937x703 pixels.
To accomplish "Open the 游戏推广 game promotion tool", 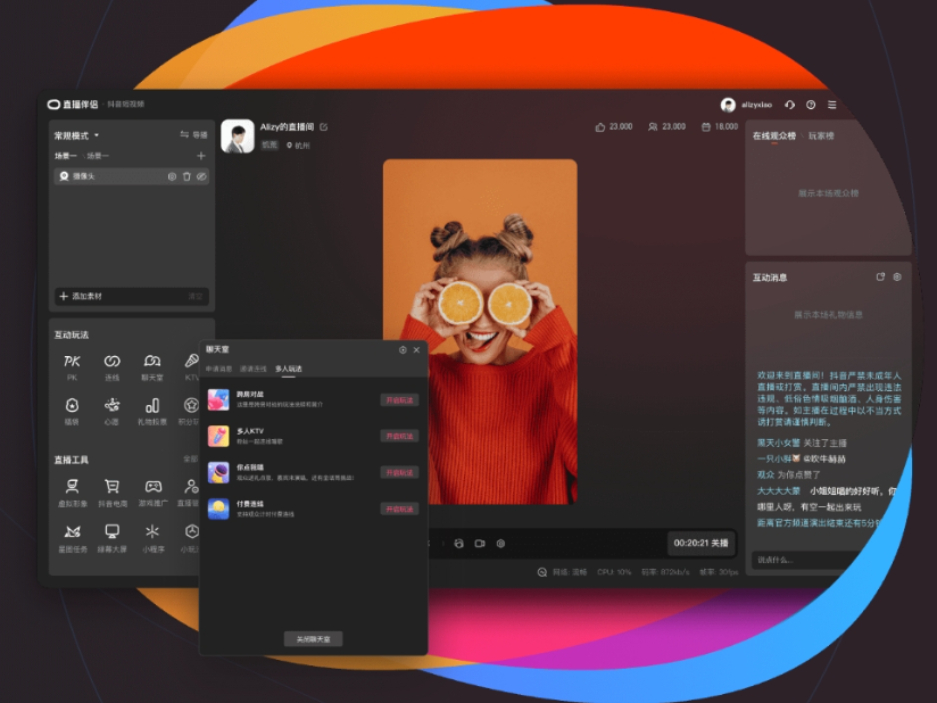I will point(153,493).
